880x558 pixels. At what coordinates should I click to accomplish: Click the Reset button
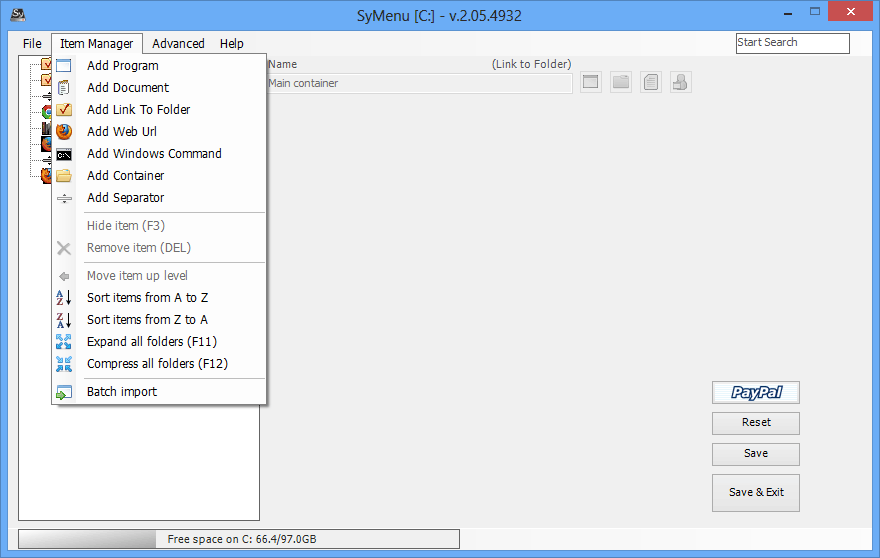pyautogui.click(x=755, y=423)
